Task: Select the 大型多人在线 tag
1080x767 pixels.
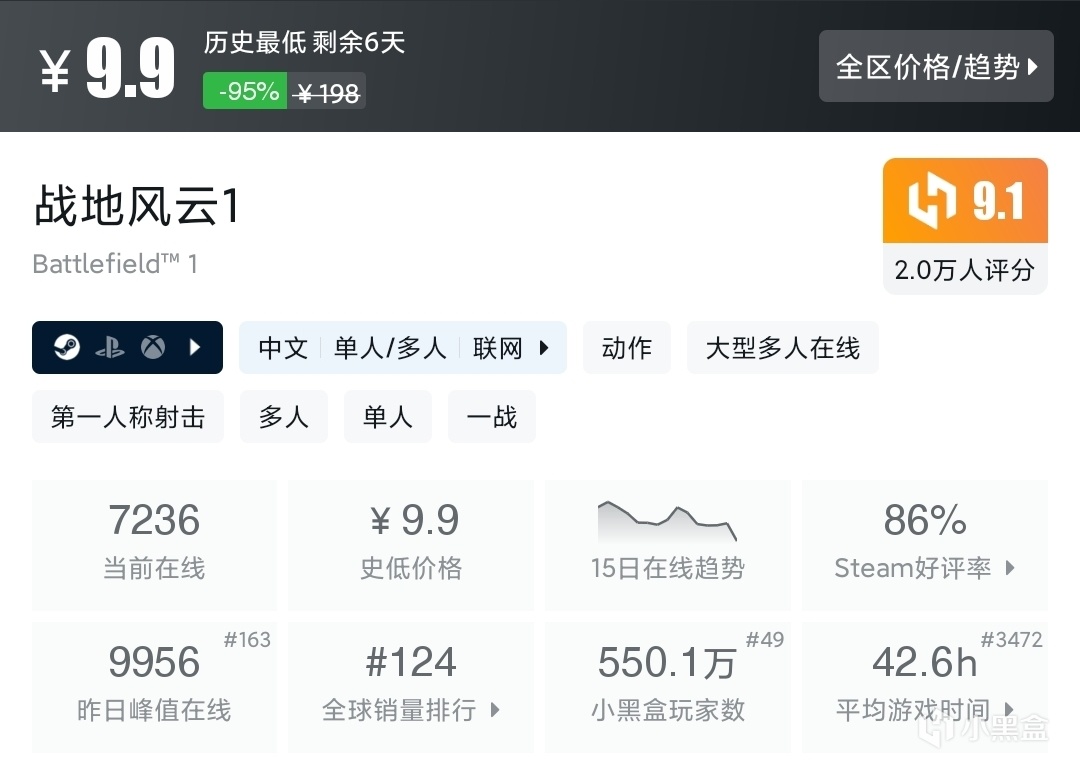Action: (782, 348)
